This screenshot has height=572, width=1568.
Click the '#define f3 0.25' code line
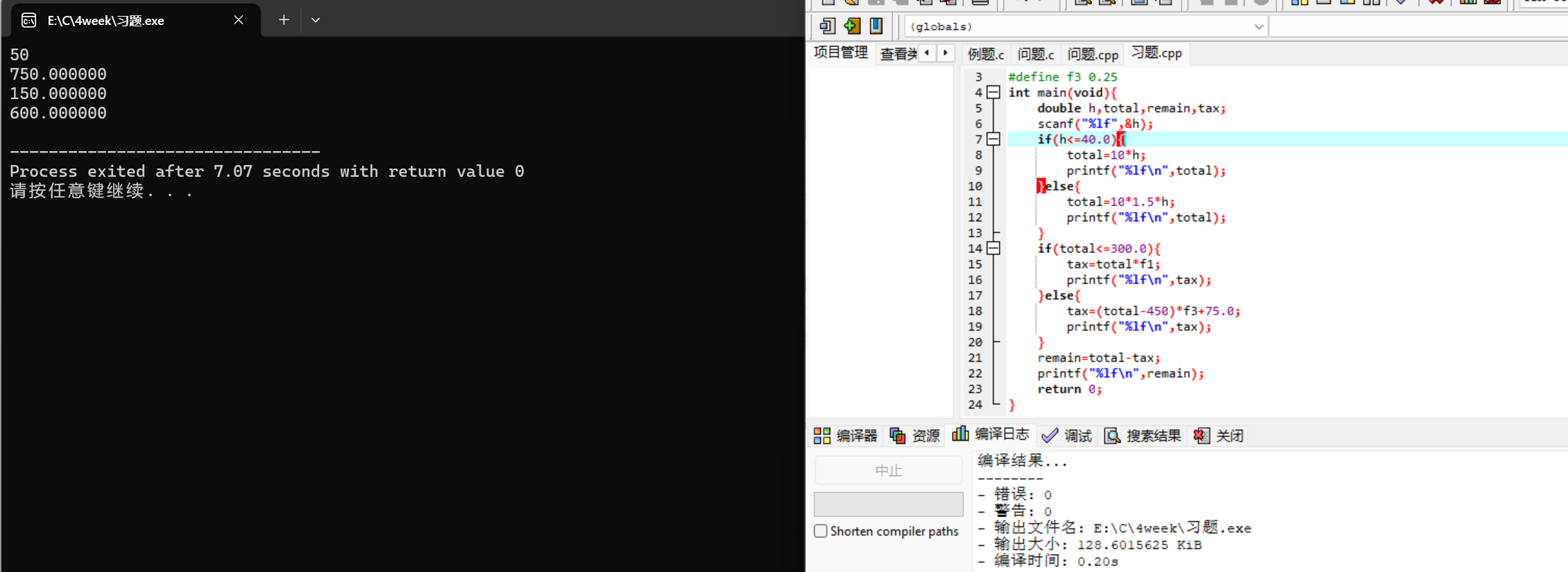point(1062,77)
